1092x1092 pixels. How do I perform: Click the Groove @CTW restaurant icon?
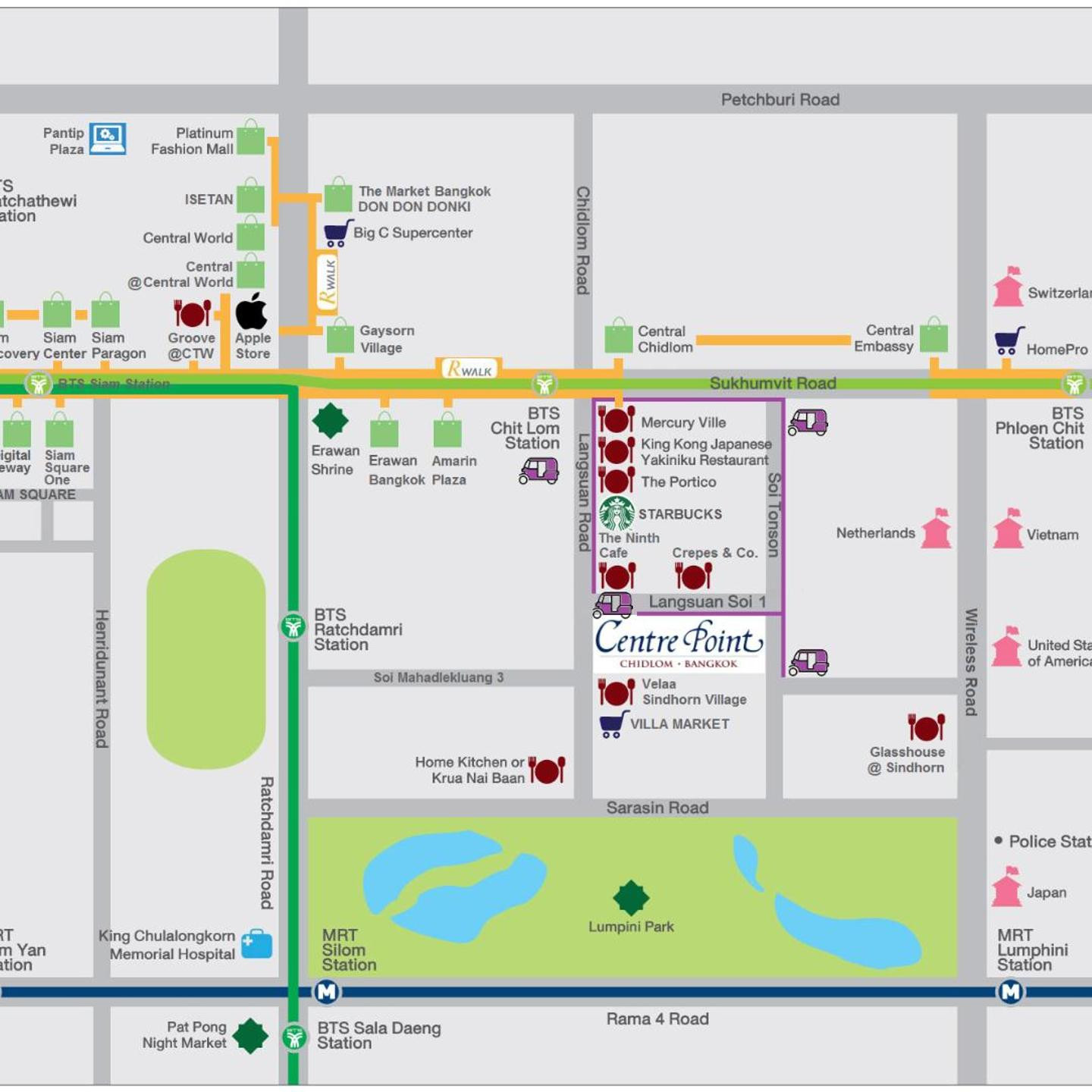[x=192, y=313]
